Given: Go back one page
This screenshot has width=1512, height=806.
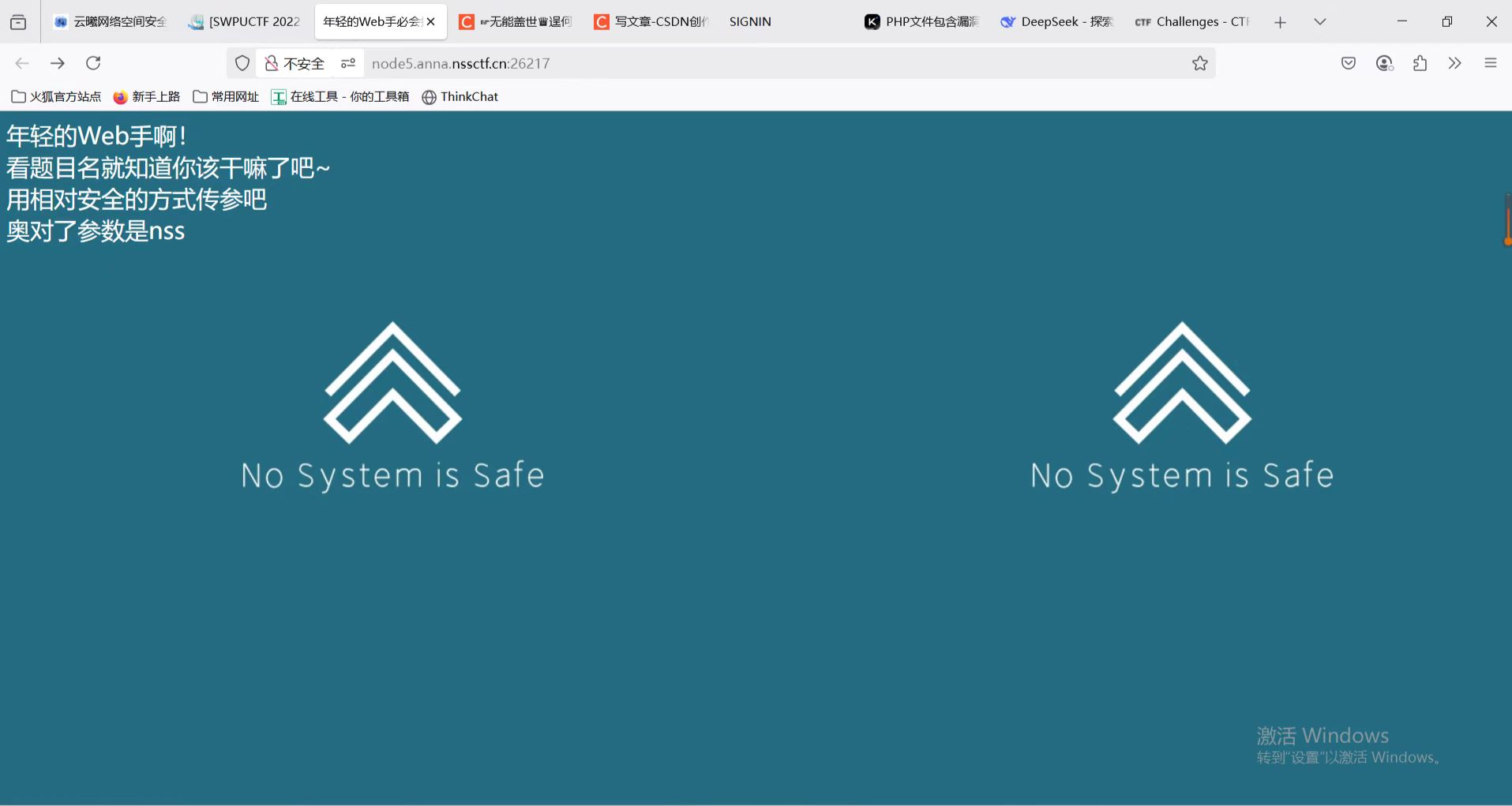Looking at the screenshot, I should pyautogui.click(x=22, y=63).
